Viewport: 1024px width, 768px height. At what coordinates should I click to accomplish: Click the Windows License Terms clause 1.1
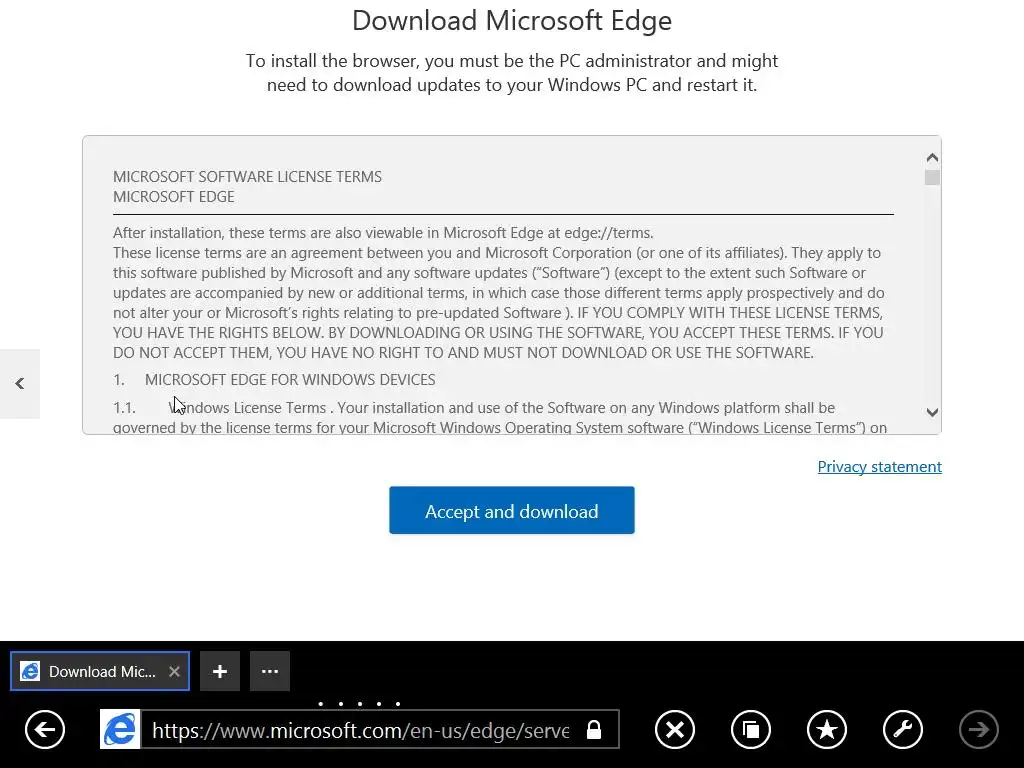click(500, 417)
